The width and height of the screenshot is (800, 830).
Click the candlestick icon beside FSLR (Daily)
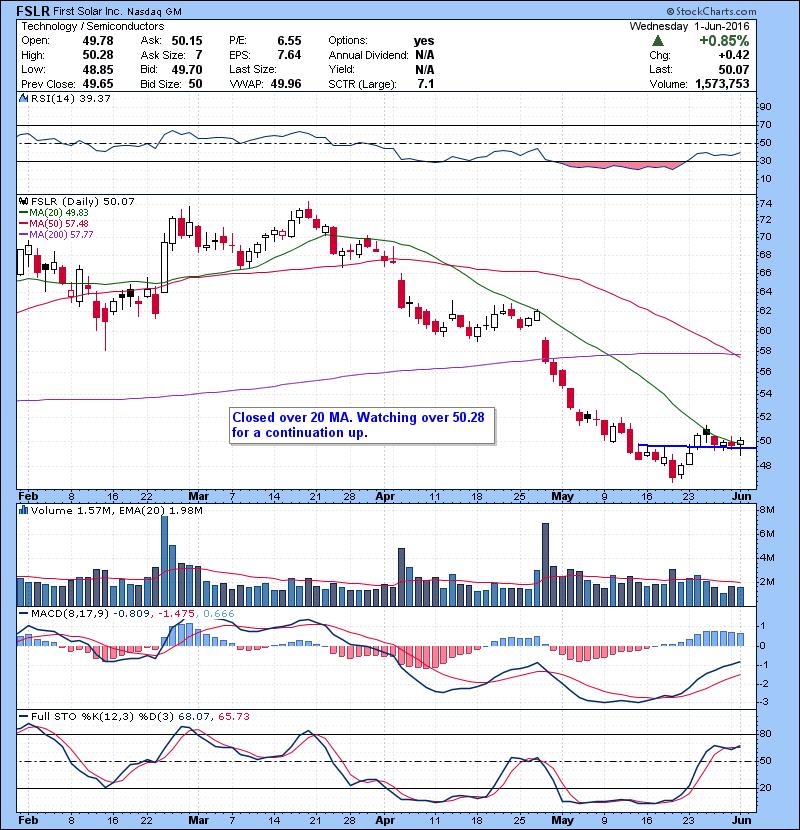[x=23, y=201]
